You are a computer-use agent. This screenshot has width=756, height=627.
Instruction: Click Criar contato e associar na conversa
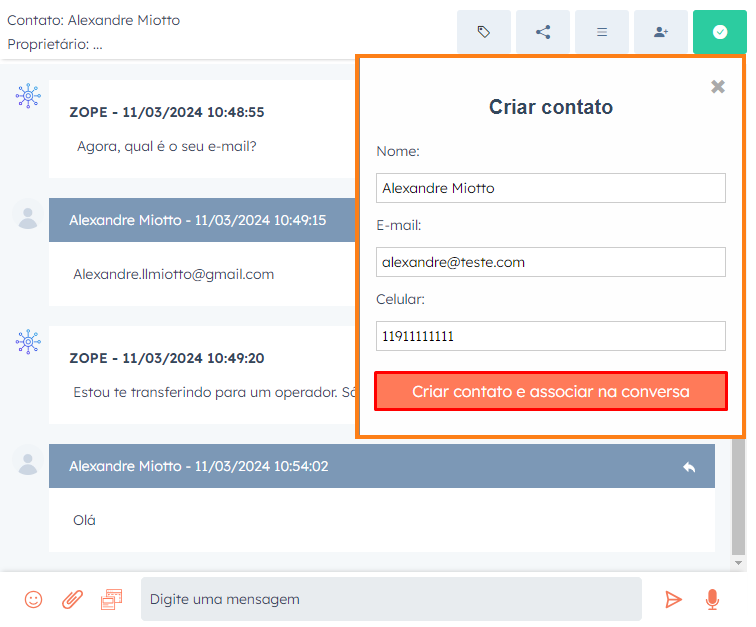(x=551, y=392)
